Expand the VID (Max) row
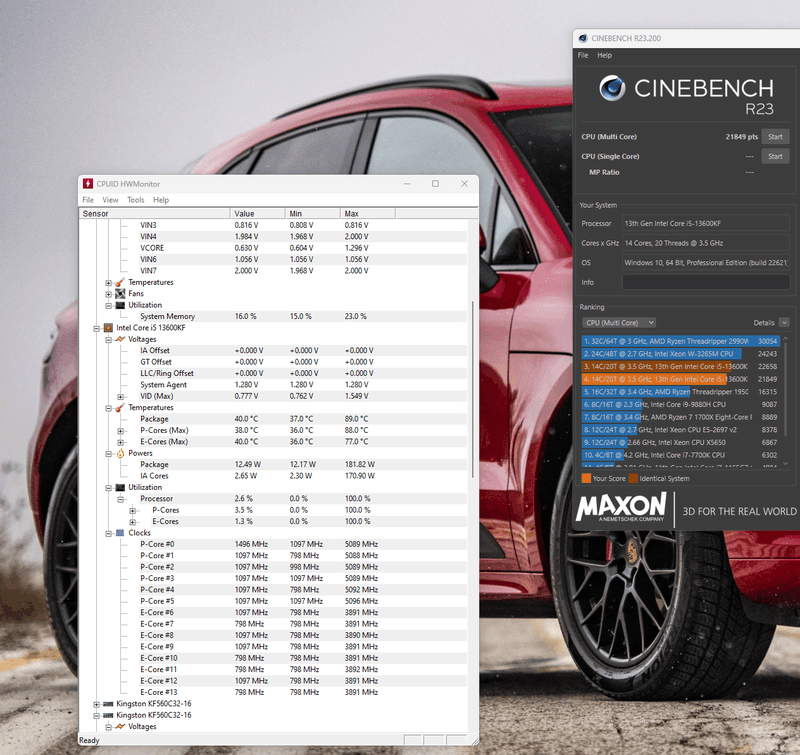Viewport: 800px width, 755px height. coord(121,396)
